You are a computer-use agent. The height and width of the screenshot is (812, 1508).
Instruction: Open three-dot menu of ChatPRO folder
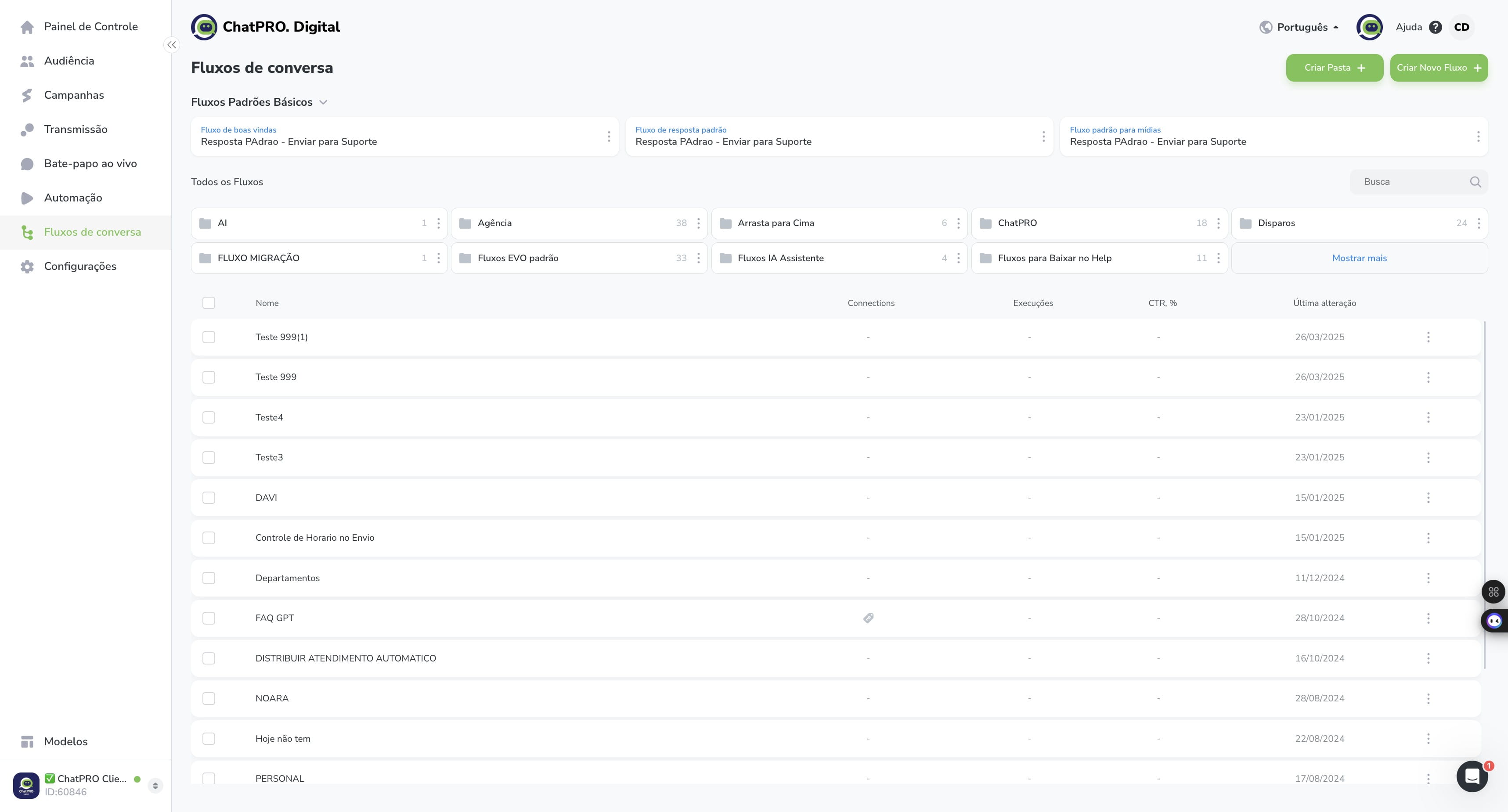(x=1218, y=223)
